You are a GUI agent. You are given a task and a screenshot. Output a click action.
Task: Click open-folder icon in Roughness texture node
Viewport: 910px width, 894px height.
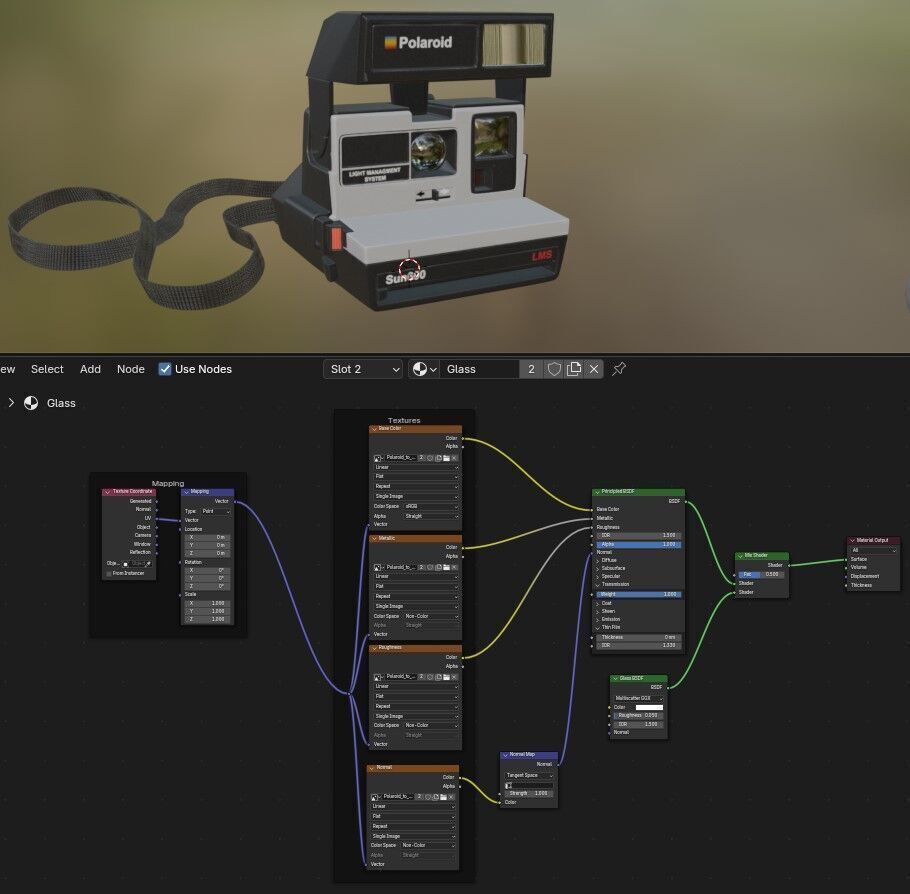(x=446, y=677)
